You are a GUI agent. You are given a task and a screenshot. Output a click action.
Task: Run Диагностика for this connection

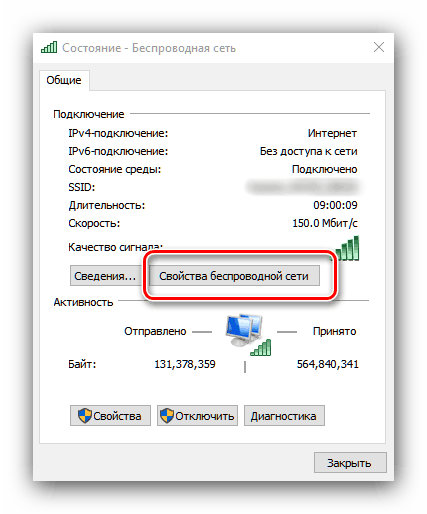click(284, 416)
